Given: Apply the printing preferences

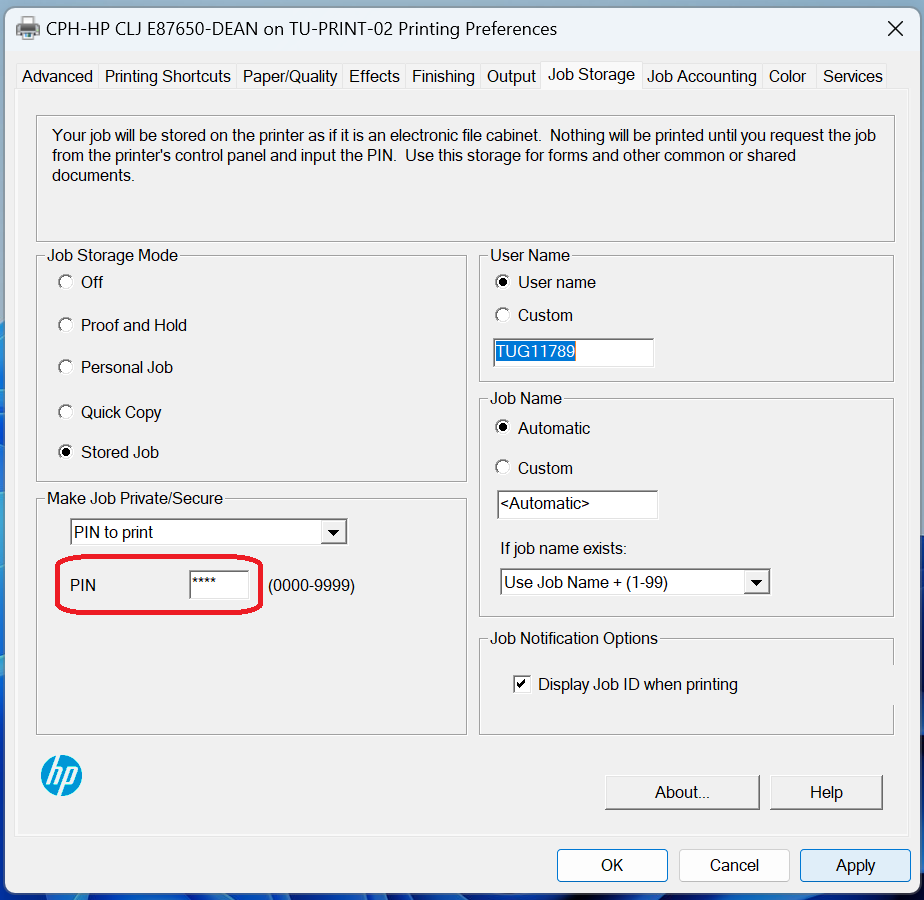Looking at the screenshot, I should 855,865.
